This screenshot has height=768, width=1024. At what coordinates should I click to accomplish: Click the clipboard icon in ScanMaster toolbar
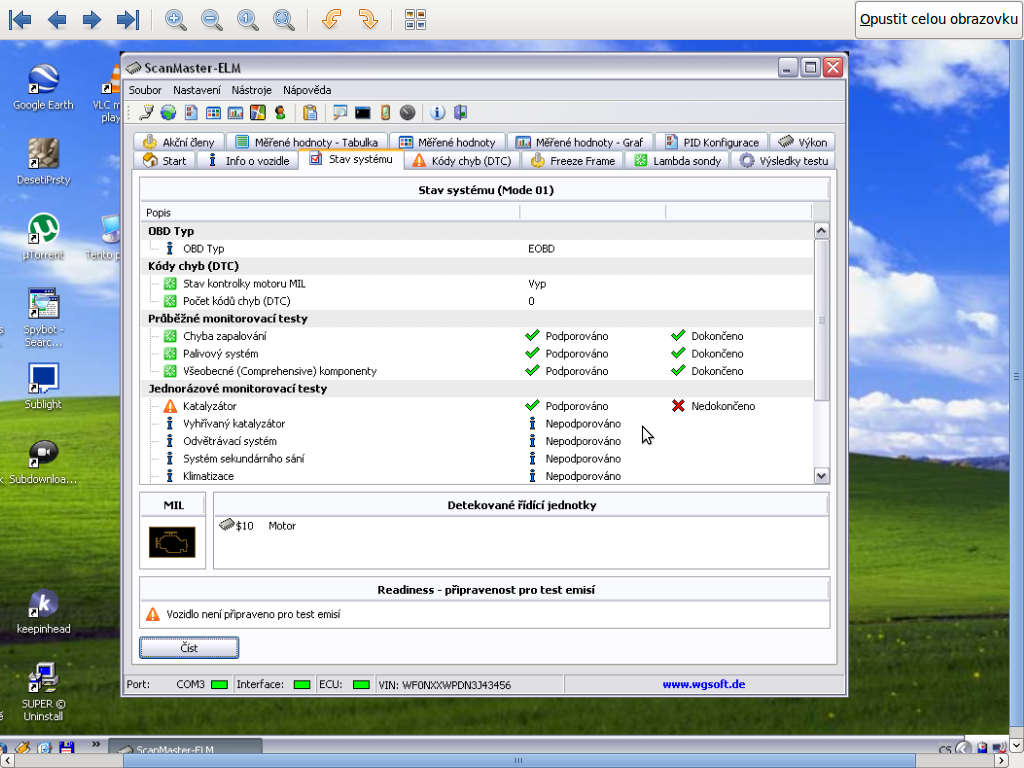point(310,113)
